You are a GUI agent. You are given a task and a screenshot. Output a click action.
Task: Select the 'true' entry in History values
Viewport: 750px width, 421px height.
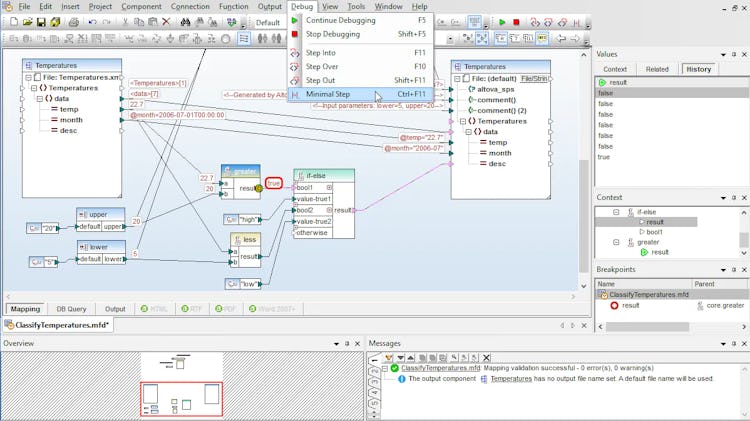604,157
